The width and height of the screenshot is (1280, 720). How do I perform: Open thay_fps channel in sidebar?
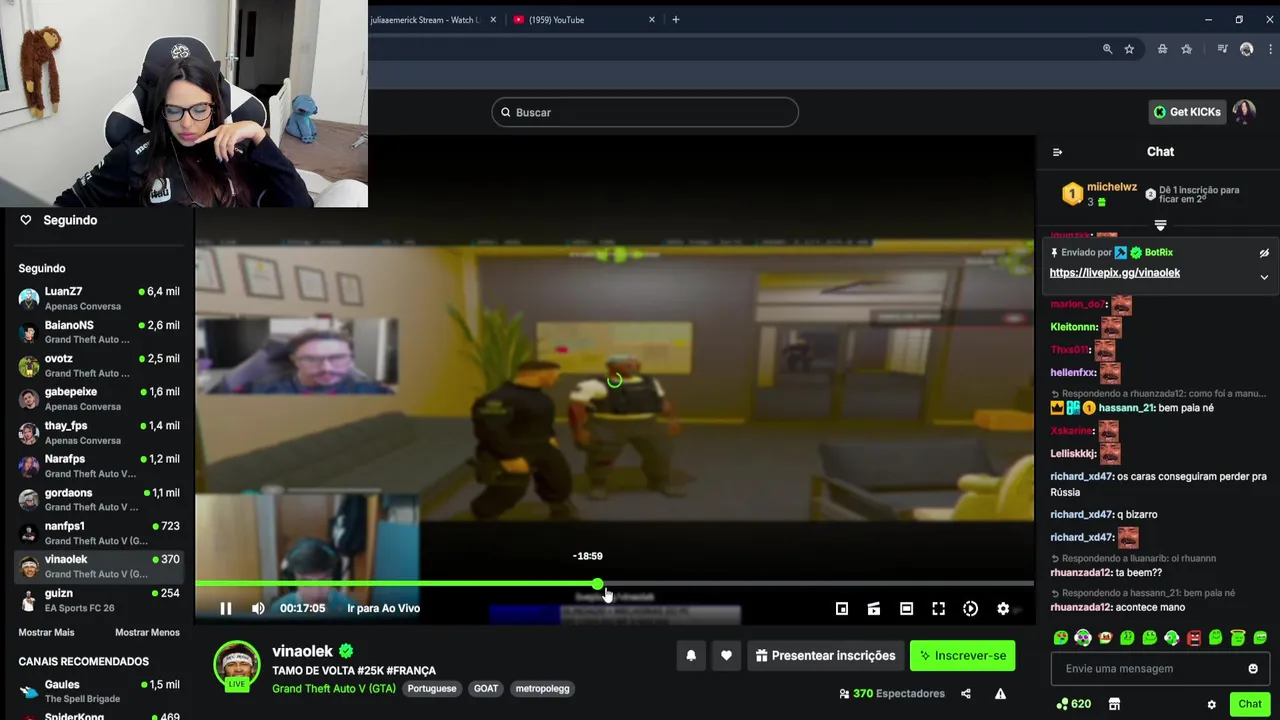point(98,432)
